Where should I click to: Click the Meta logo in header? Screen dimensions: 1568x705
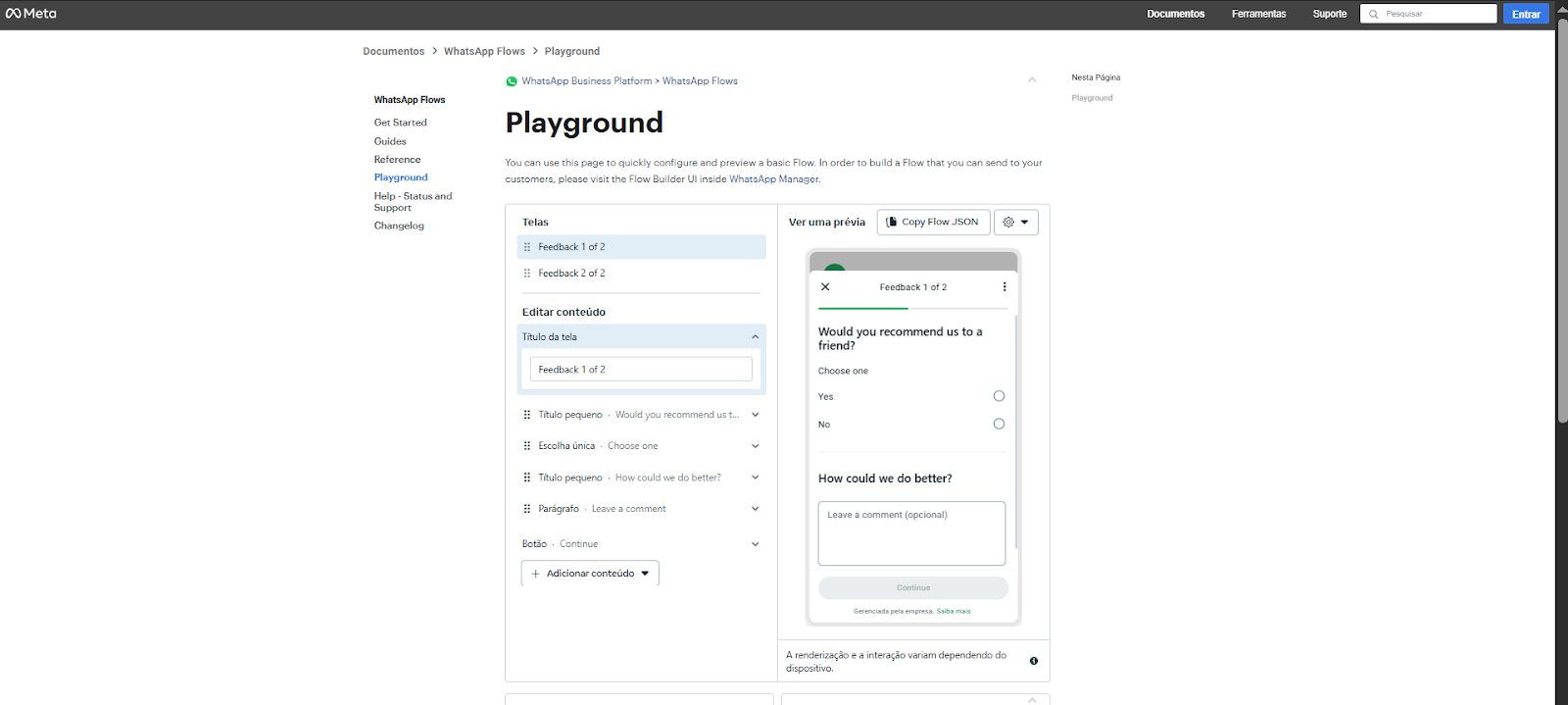coord(30,14)
